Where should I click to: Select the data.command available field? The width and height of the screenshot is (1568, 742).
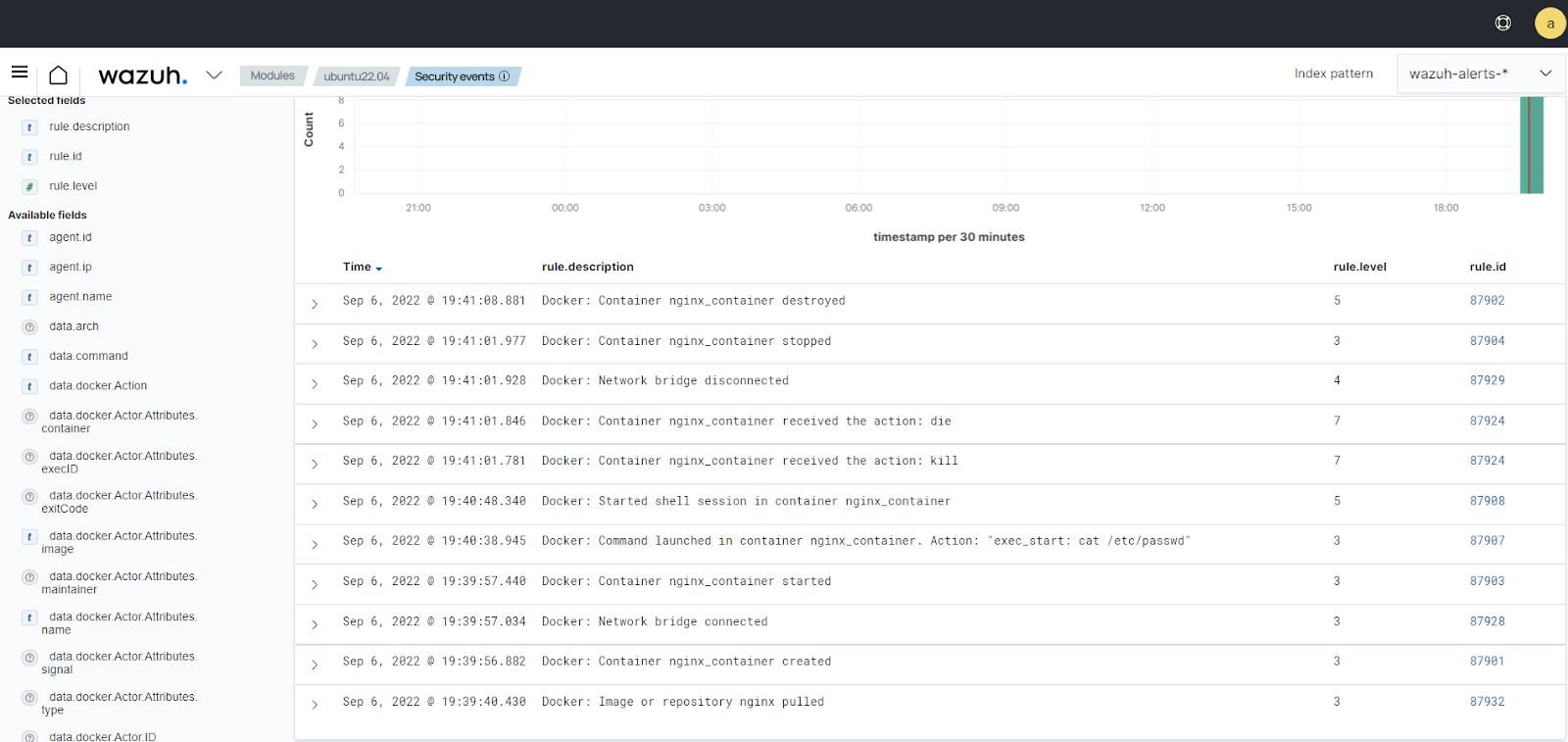[89, 357]
